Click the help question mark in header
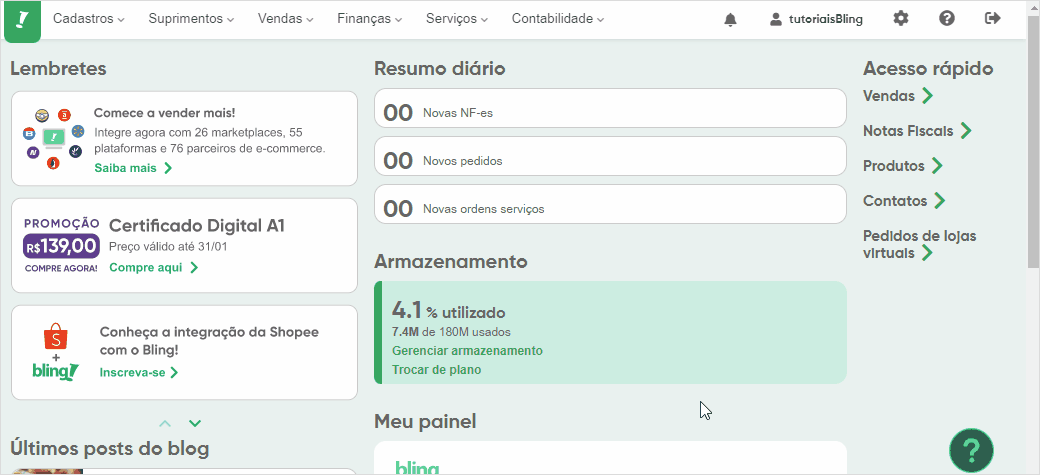The height and width of the screenshot is (475, 1040). tap(946, 19)
